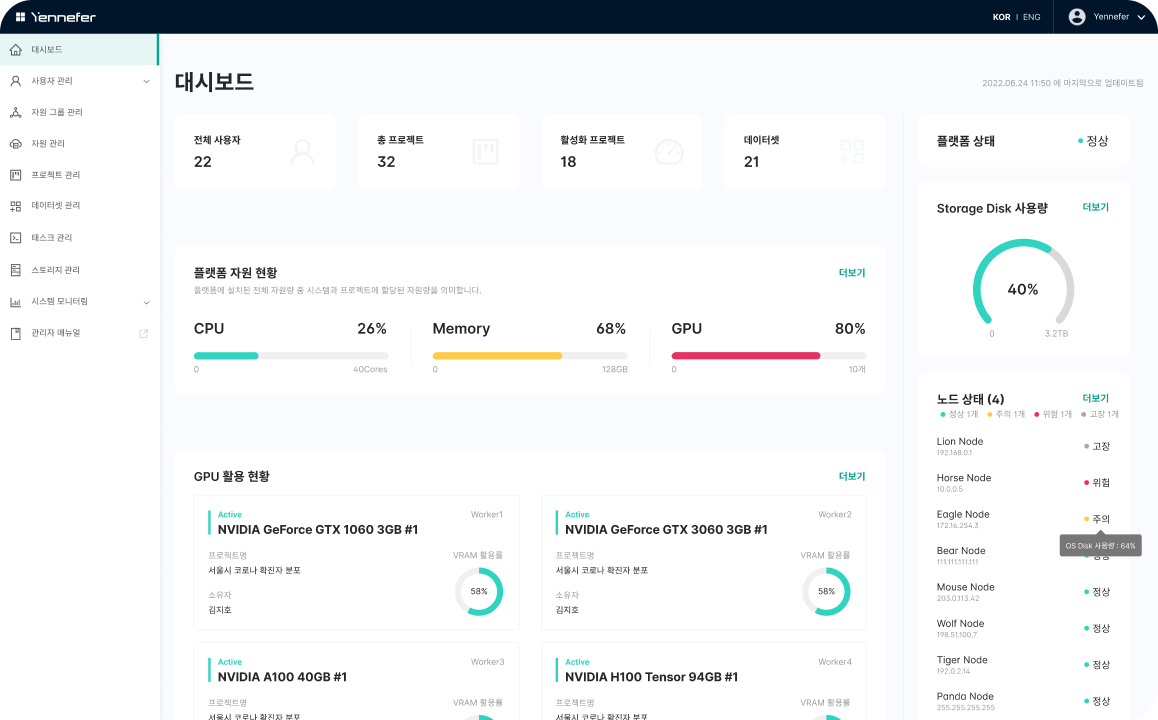Click the GPU usage progress bar
Viewport: 1158px width, 720px height.
768,356
